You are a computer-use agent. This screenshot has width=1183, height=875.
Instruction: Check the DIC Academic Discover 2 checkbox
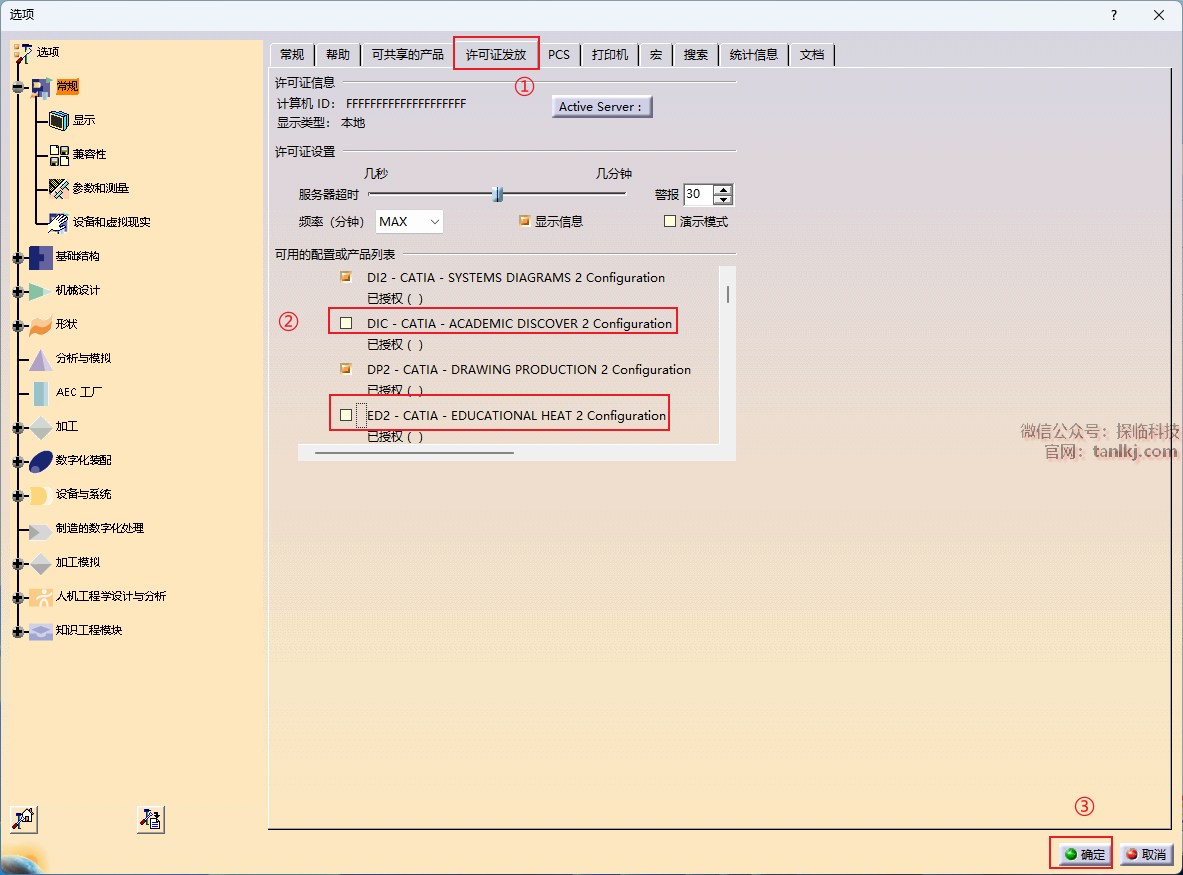click(346, 323)
